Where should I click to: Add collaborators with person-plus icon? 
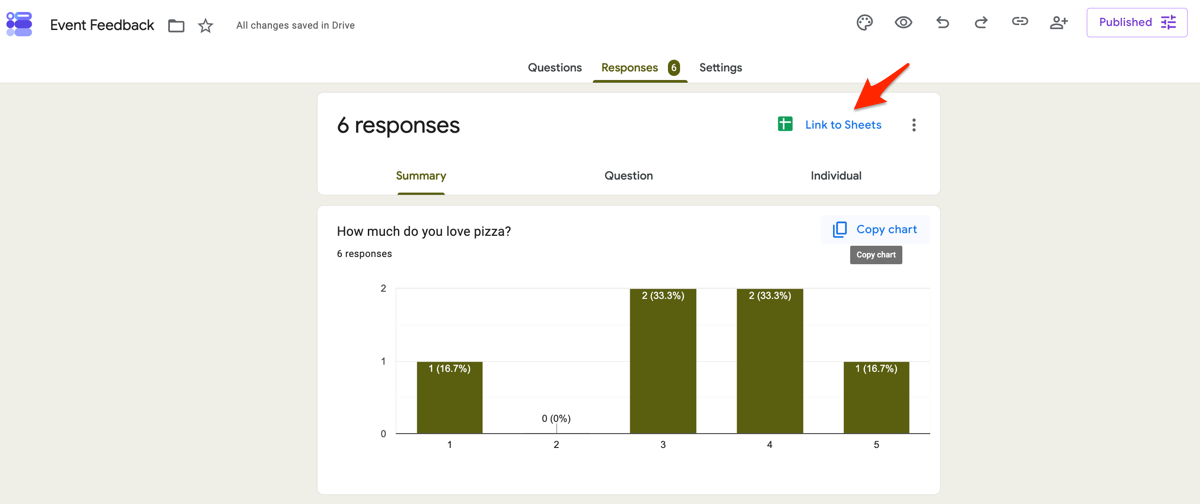(1059, 22)
